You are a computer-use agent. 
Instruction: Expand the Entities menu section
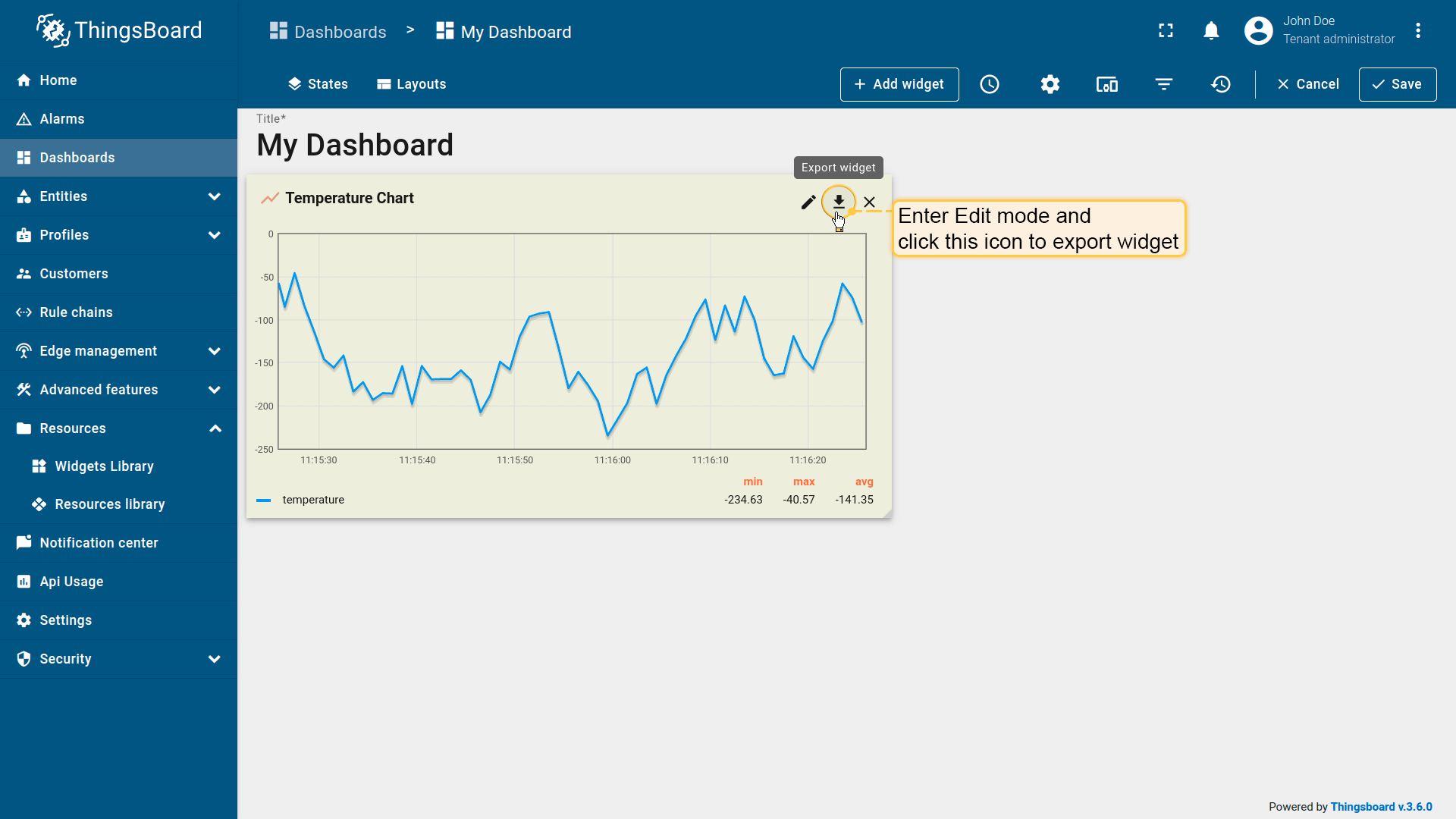[215, 196]
